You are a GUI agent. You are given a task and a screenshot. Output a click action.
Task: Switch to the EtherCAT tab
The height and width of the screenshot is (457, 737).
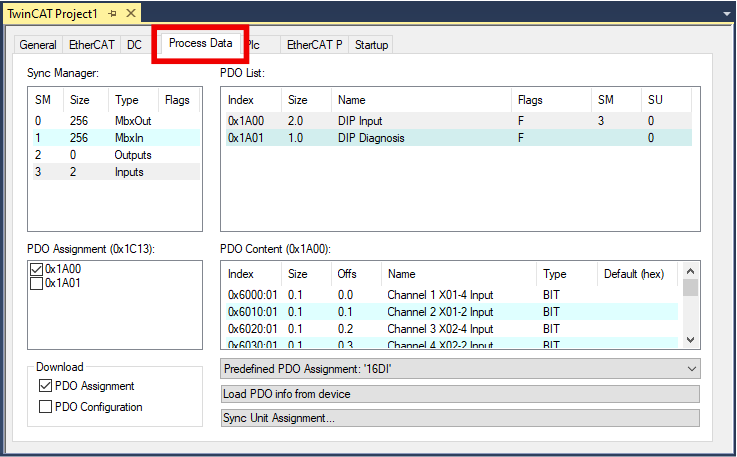(x=92, y=45)
